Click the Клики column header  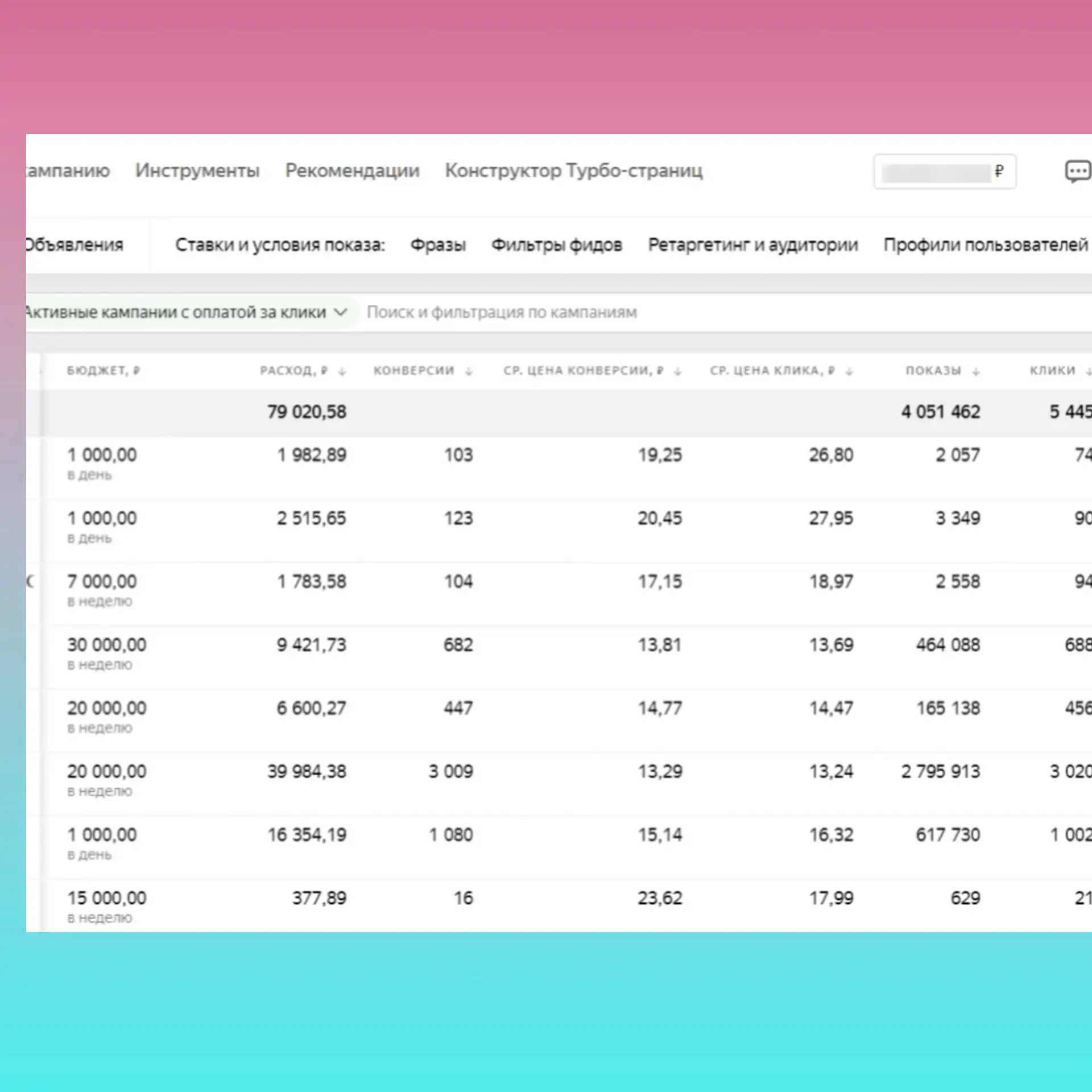pos(1053,371)
